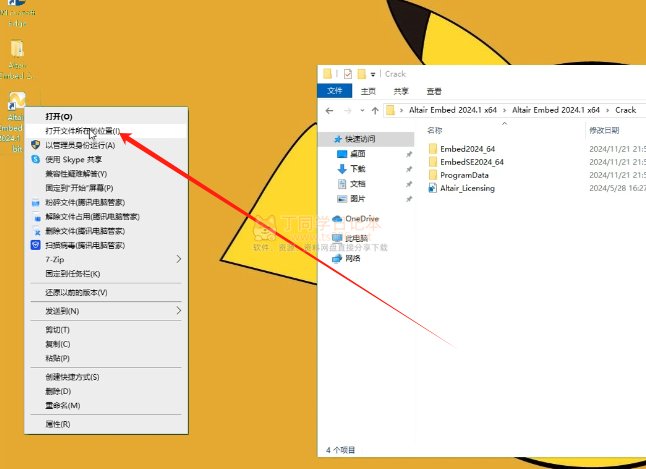This screenshot has width=646, height=469.
Task: Choose 剪切(T) in context menu
Action: (57, 330)
